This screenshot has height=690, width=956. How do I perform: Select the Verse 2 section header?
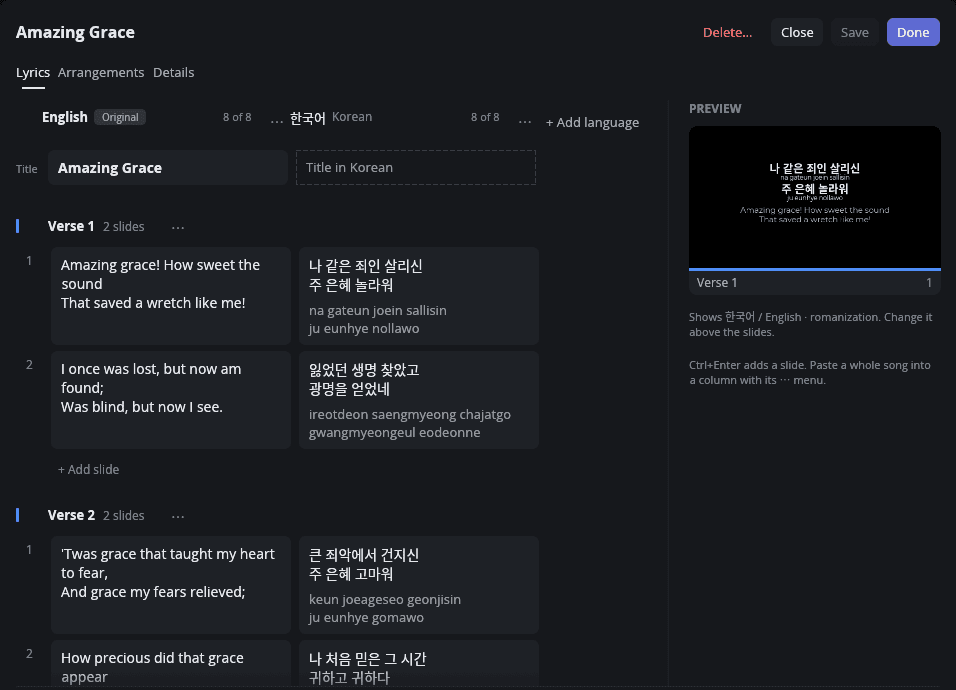pyautogui.click(x=71, y=515)
